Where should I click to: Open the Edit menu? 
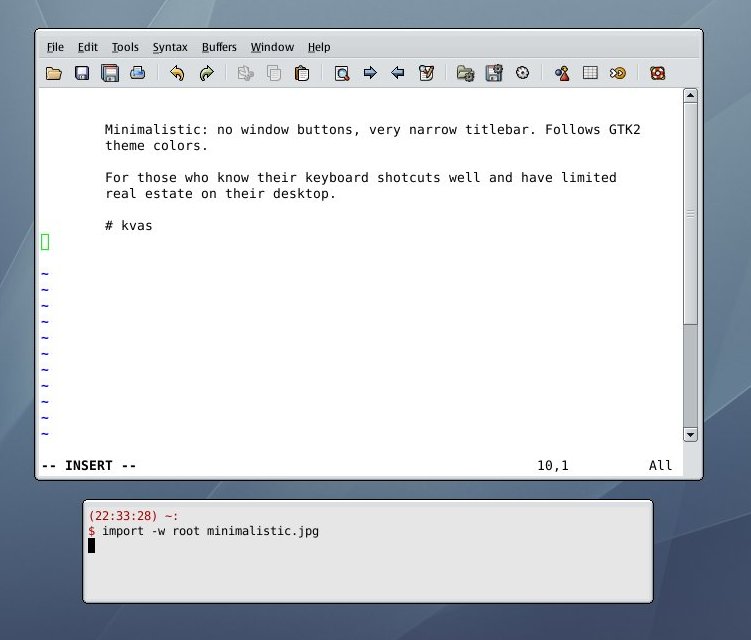[88, 47]
